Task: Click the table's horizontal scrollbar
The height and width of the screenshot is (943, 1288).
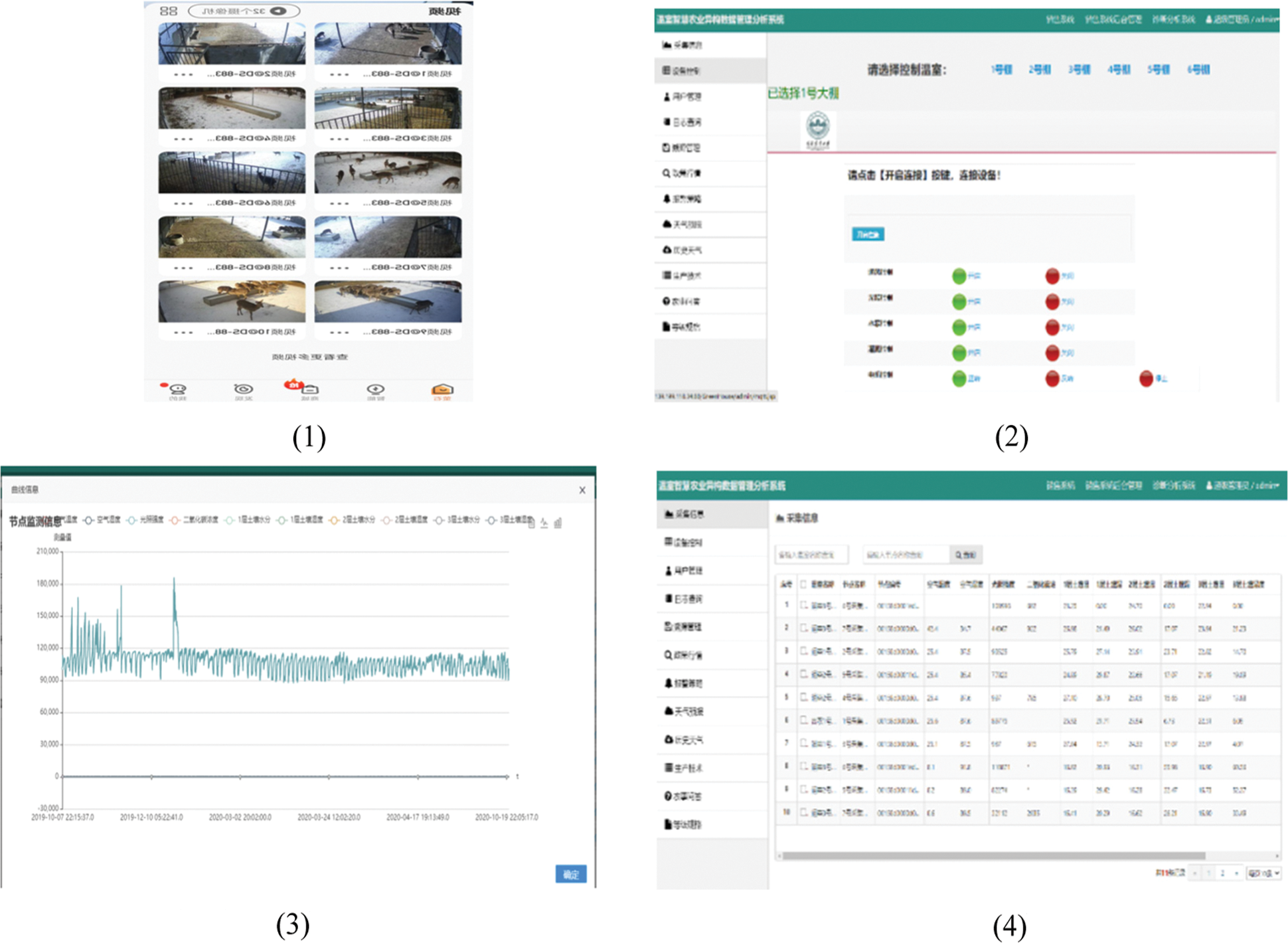Action: point(993,856)
